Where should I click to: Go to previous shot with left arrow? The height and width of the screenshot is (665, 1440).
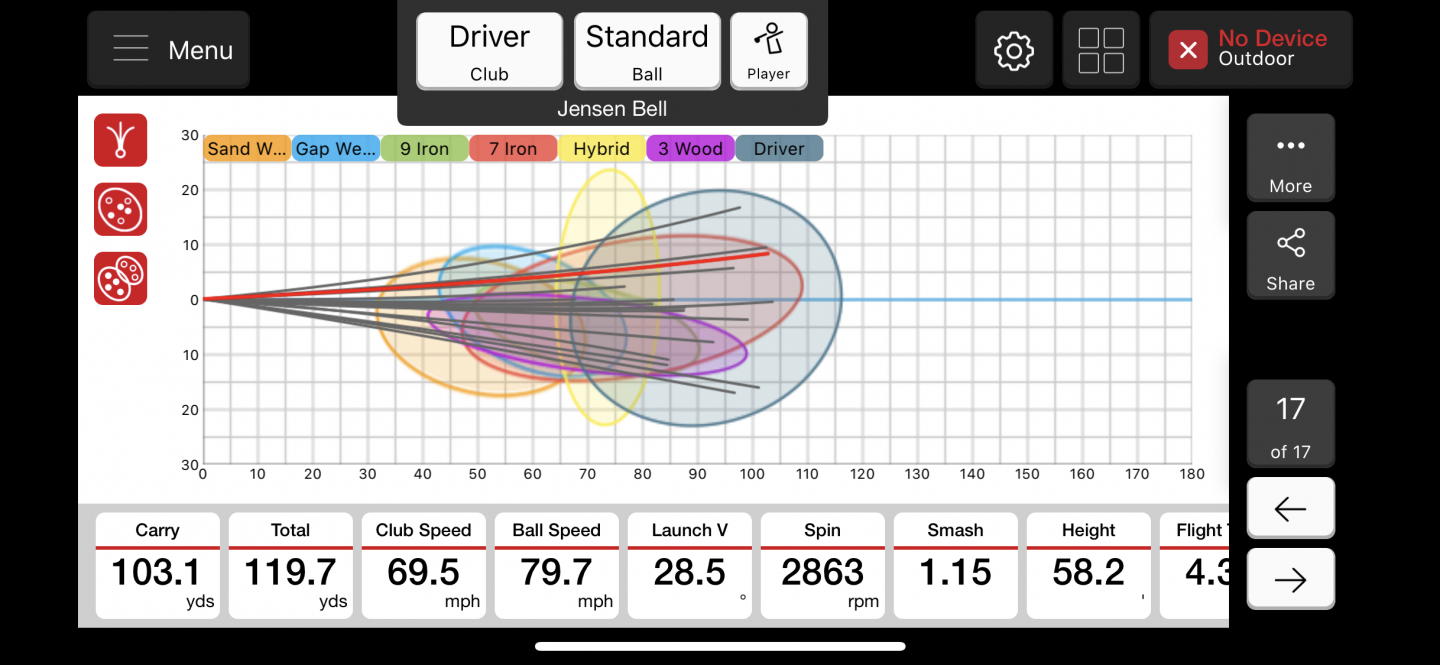(x=1290, y=508)
